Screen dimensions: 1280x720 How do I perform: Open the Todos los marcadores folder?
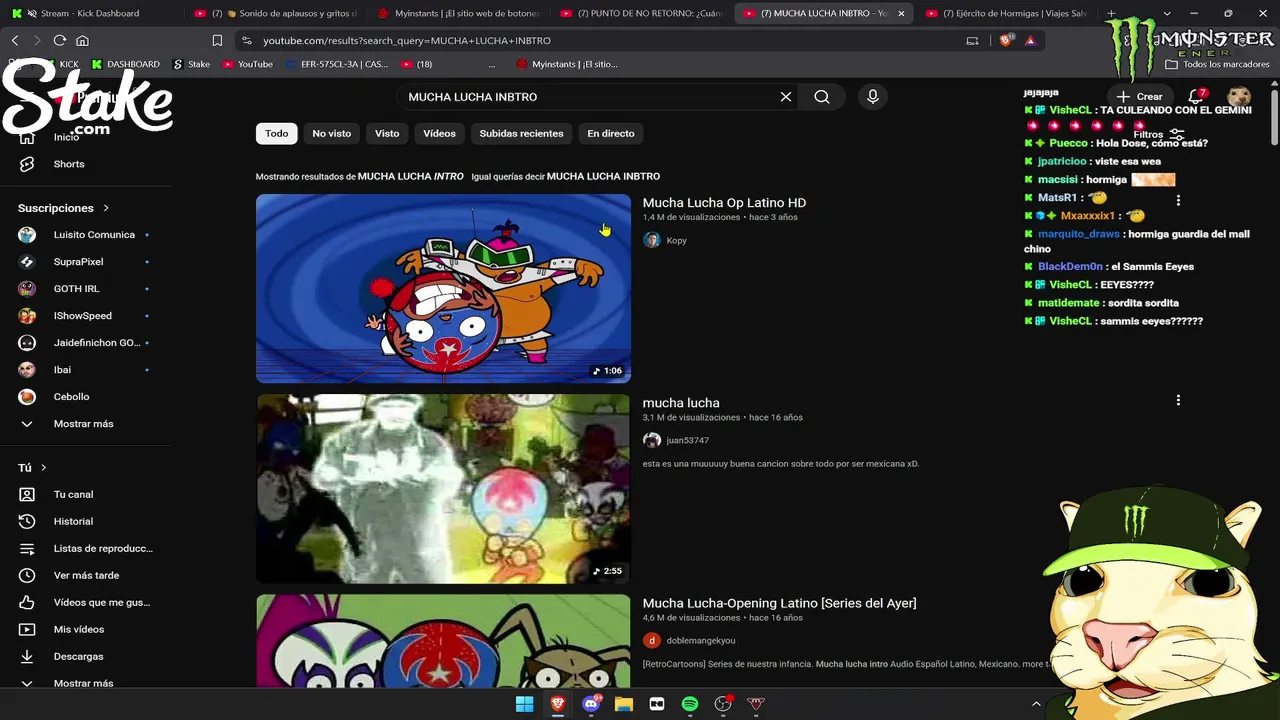(x=1217, y=64)
